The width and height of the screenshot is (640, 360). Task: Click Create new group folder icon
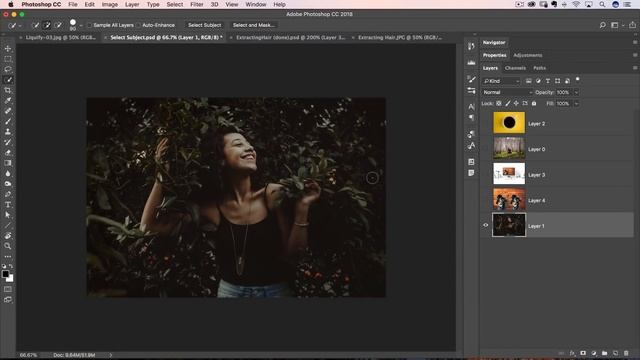coord(604,353)
